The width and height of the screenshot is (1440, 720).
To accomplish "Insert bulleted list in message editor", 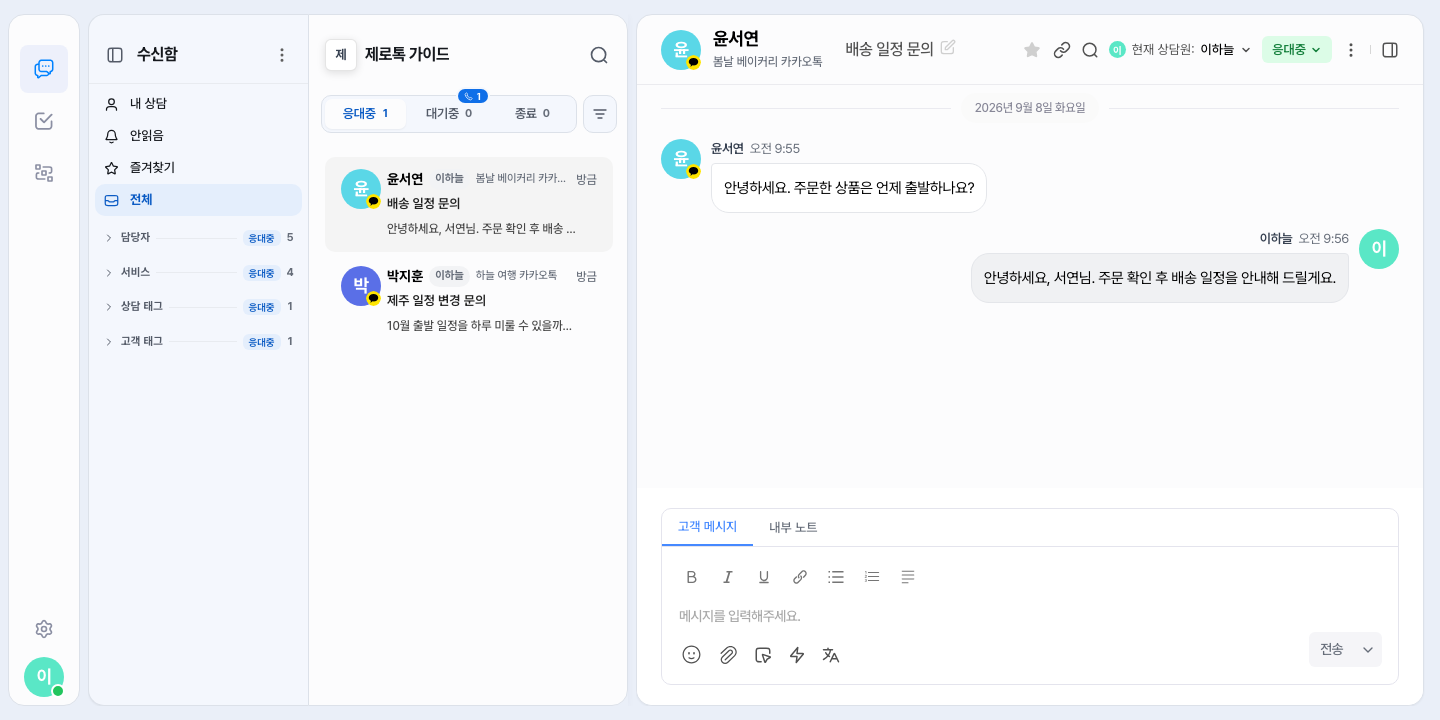I will pyautogui.click(x=836, y=577).
